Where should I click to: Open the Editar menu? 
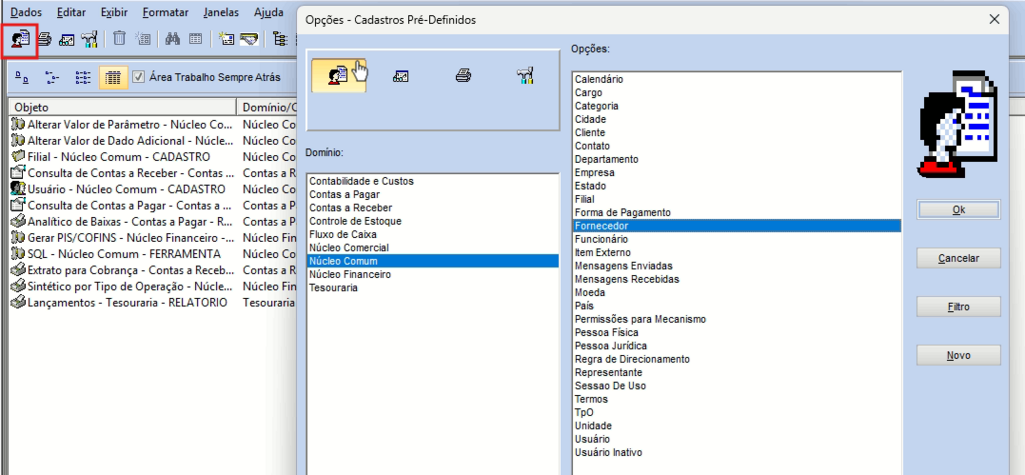click(71, 12)
